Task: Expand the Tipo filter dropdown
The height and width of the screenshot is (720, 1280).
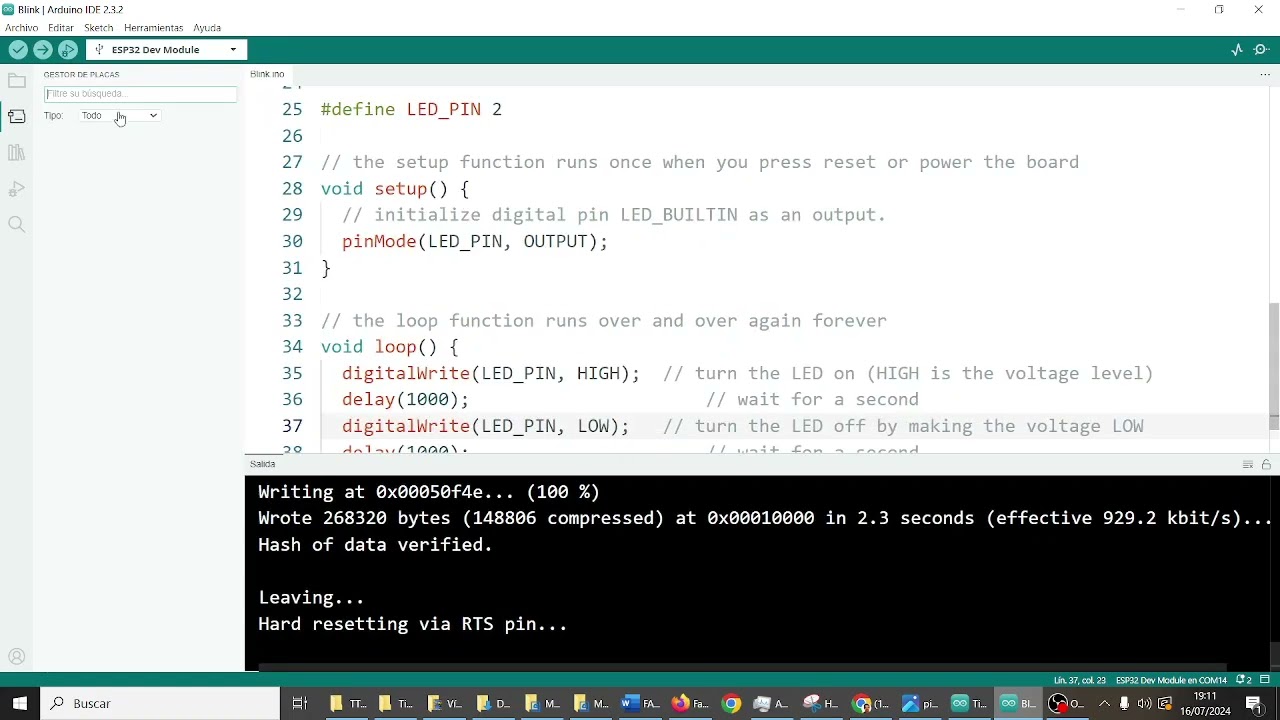Action: [119, 115]
